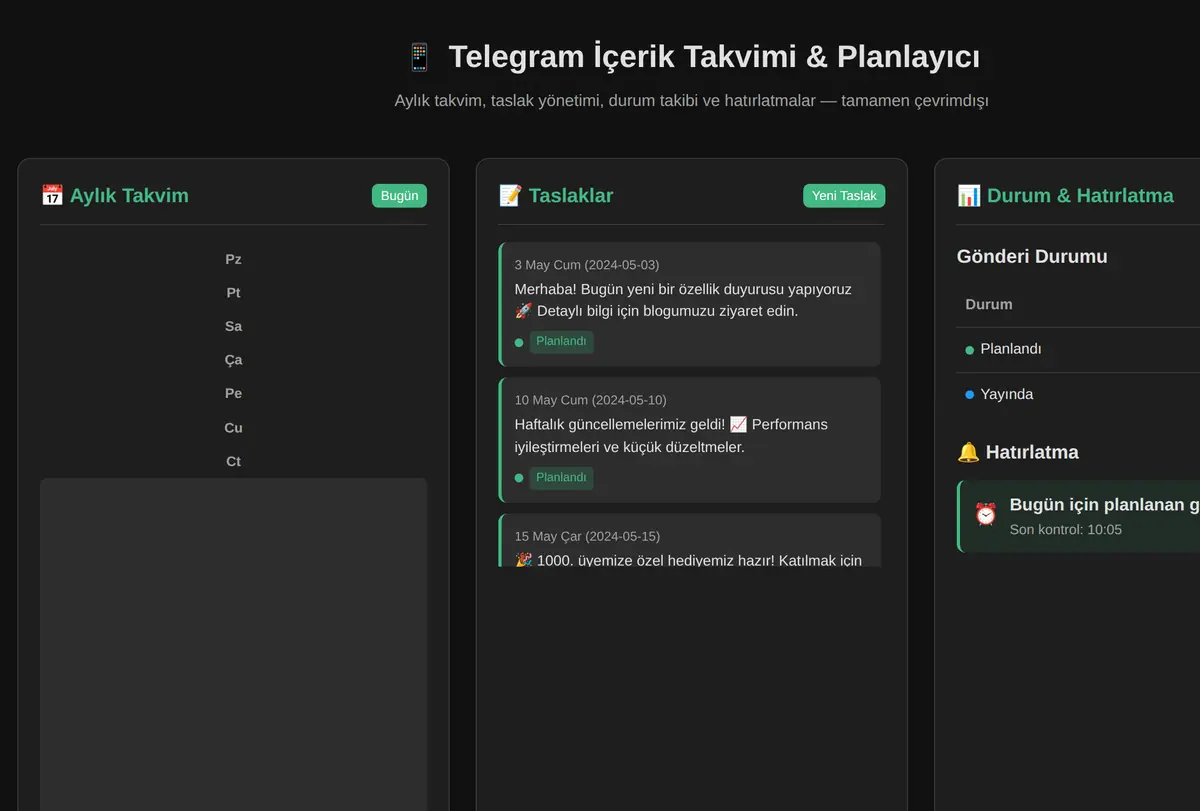Click the page title Telegram İçerik Takvimi
Image resolution: width=1200 pixels, height=811 pixels.
click(714, 57)
